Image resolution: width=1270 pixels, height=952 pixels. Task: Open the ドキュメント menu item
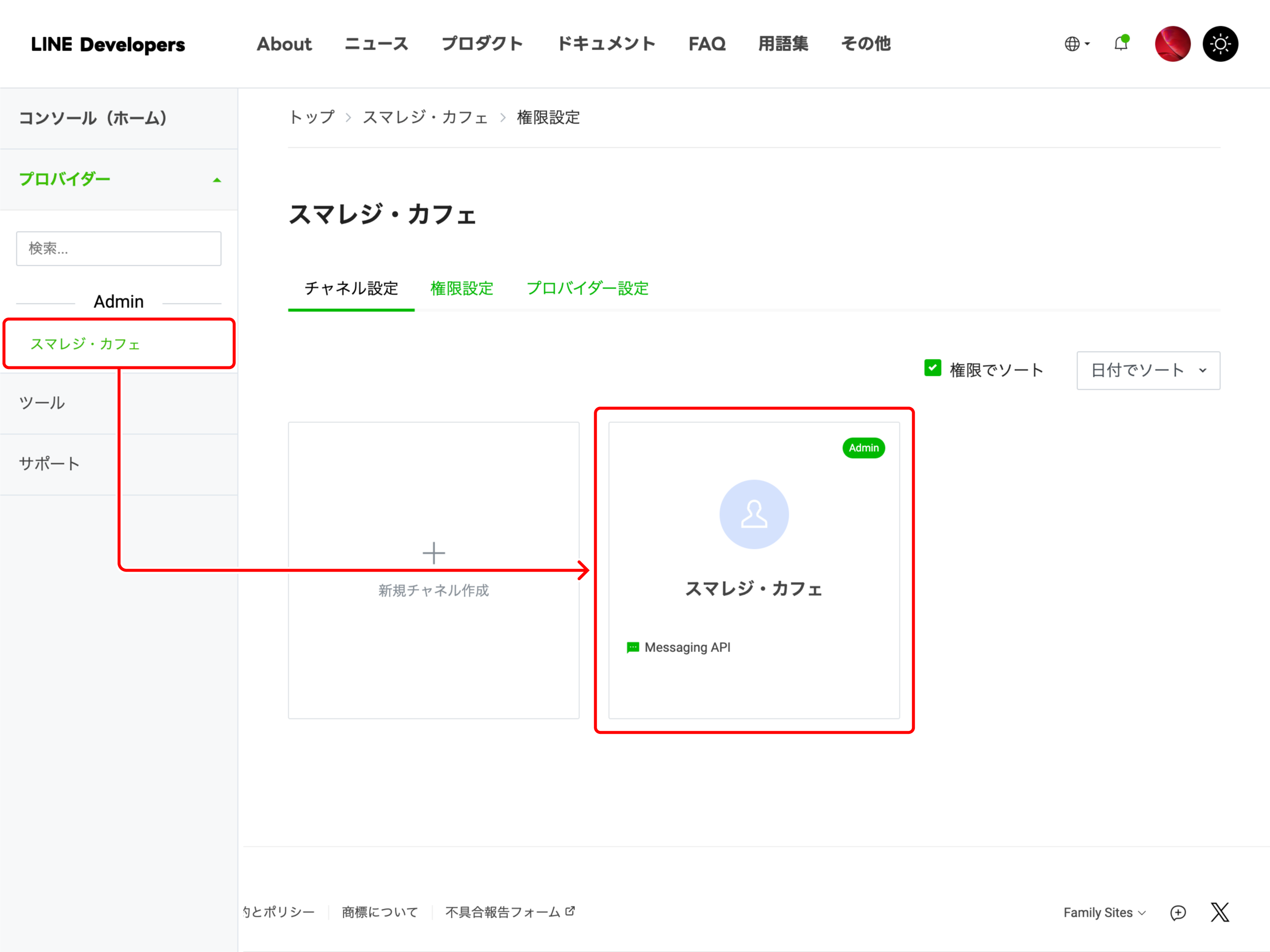coord(606,44)
